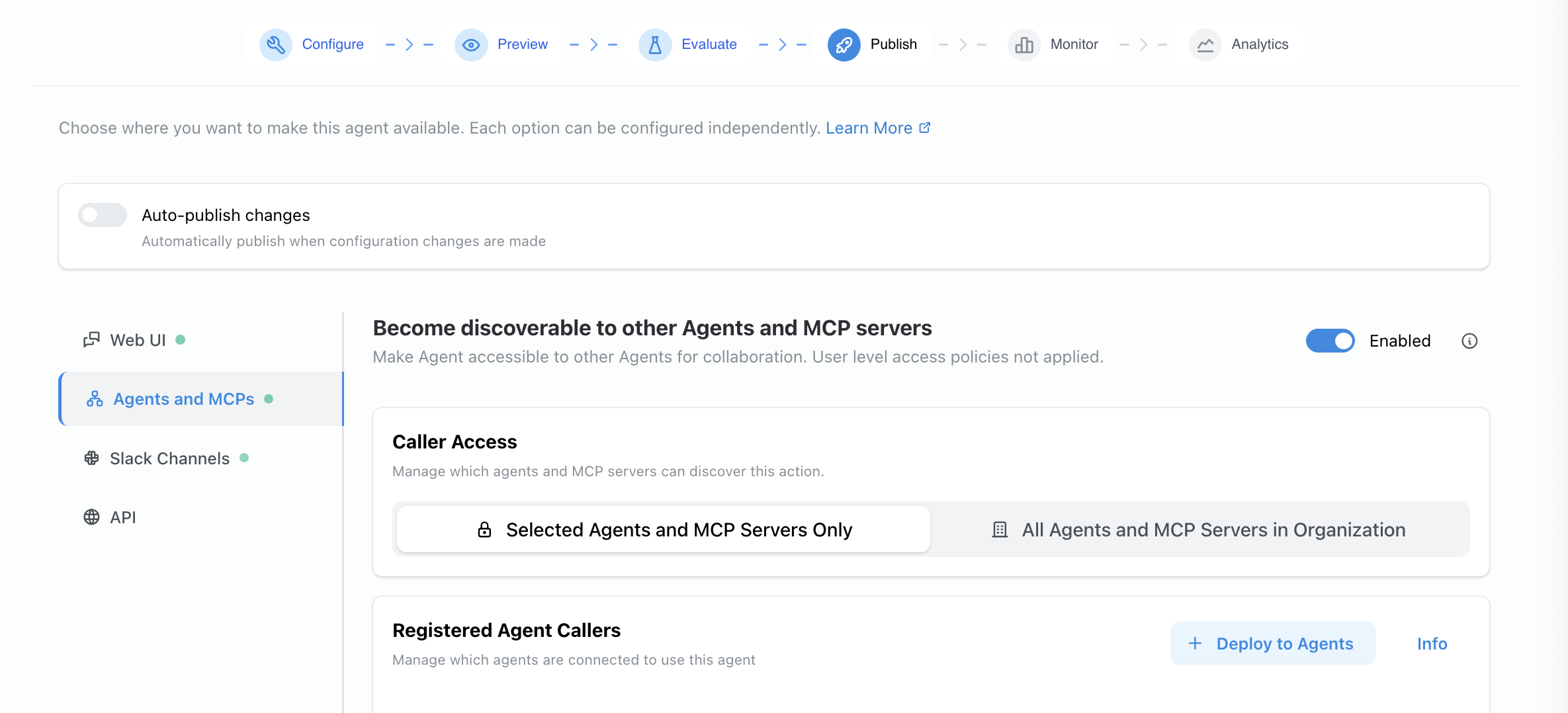Select the Configure wrench icon
1568x713 pixels.
pos(276,44)
